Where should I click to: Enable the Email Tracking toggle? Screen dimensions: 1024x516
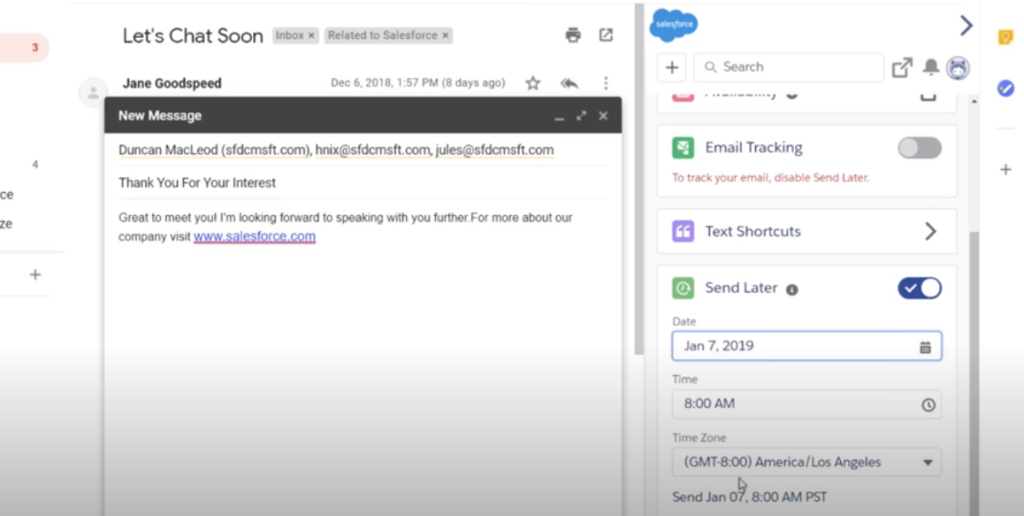coord(919,148)
